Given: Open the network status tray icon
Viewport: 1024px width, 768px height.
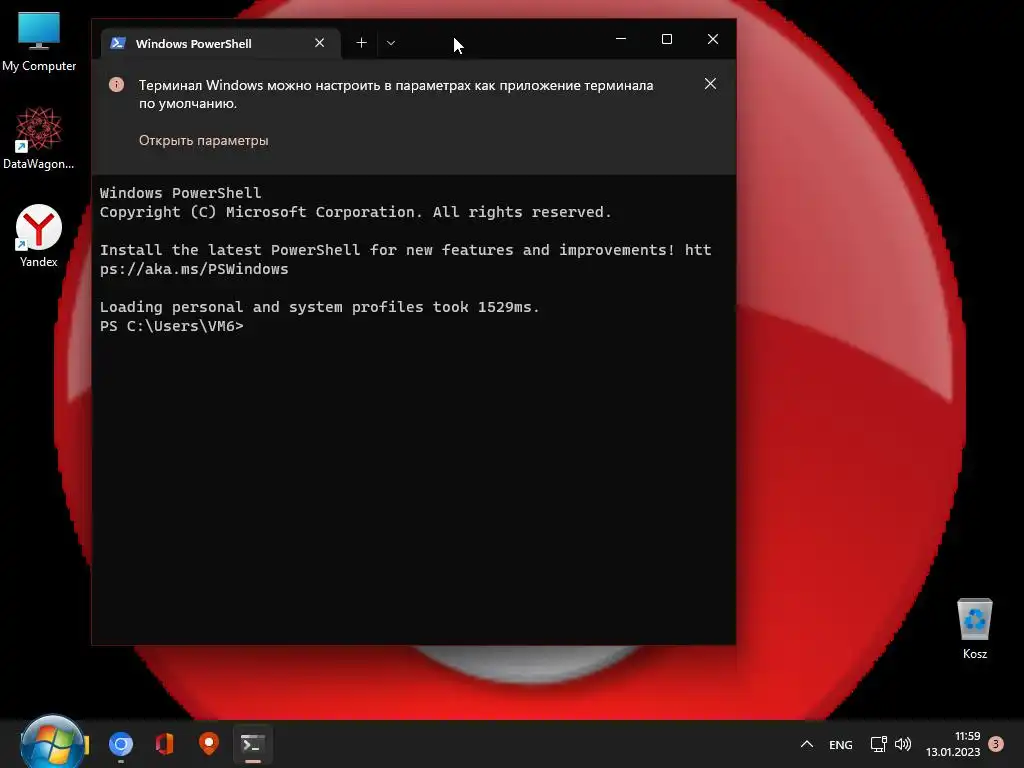Looking at the screenshot, I should click(878, 744).
